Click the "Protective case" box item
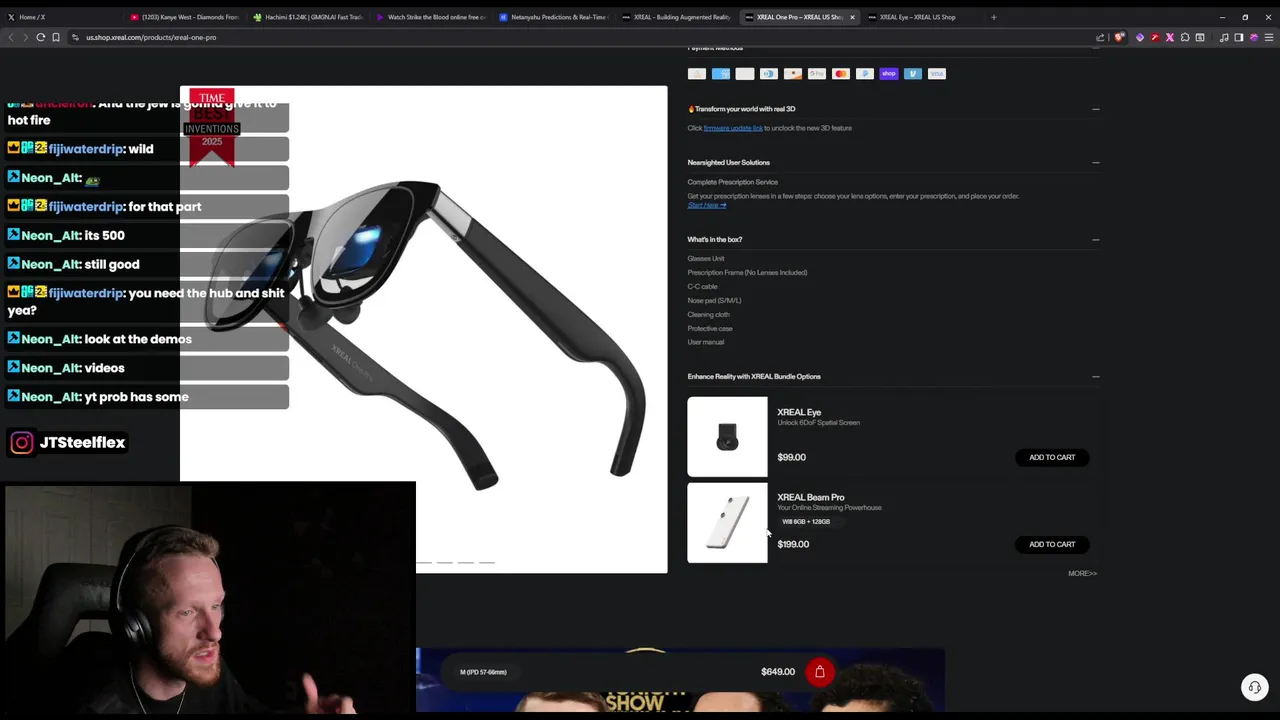This screenshot has width=1280, height=720. pyautogui.click(x=710, y=328)
